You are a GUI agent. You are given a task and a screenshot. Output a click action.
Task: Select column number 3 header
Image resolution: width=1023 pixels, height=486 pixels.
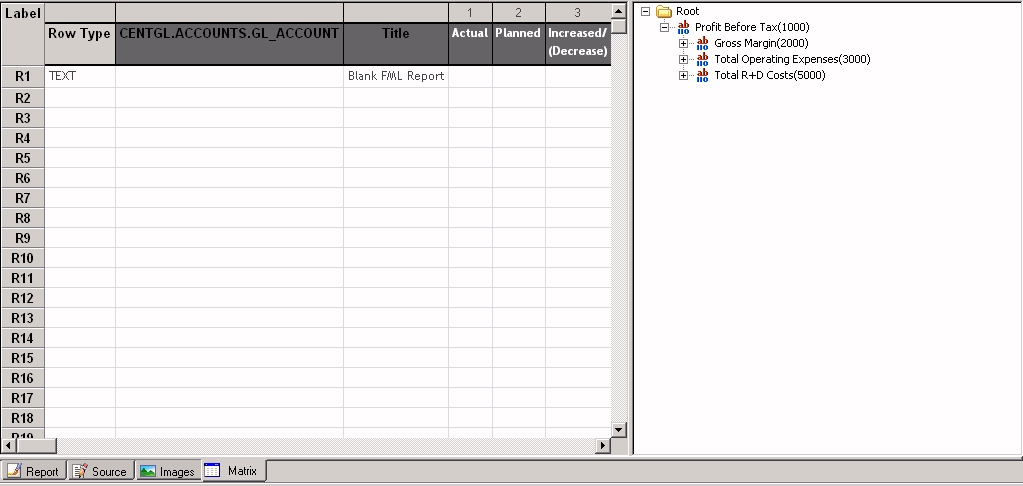click(578, 12)
